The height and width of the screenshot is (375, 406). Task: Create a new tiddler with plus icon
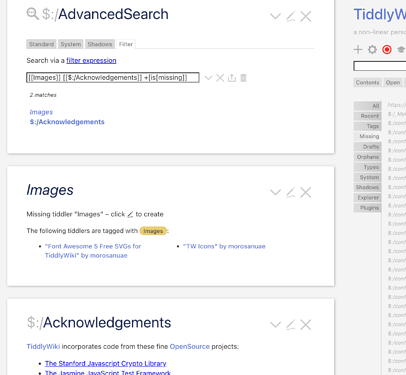(358, 50)
